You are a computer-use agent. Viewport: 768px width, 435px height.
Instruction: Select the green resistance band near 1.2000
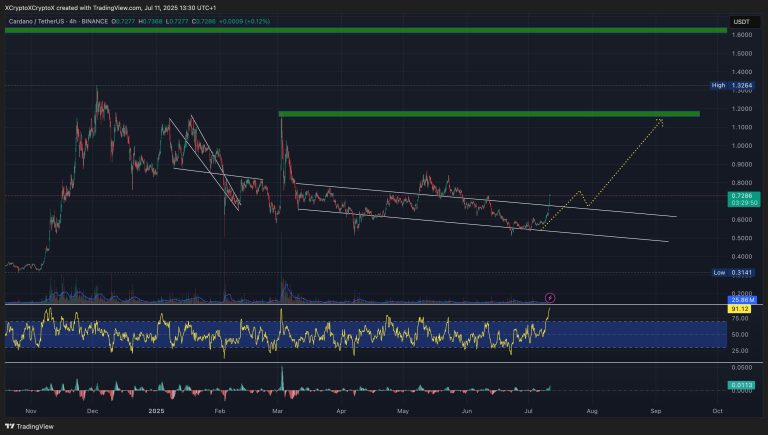[x=488, y=114]
